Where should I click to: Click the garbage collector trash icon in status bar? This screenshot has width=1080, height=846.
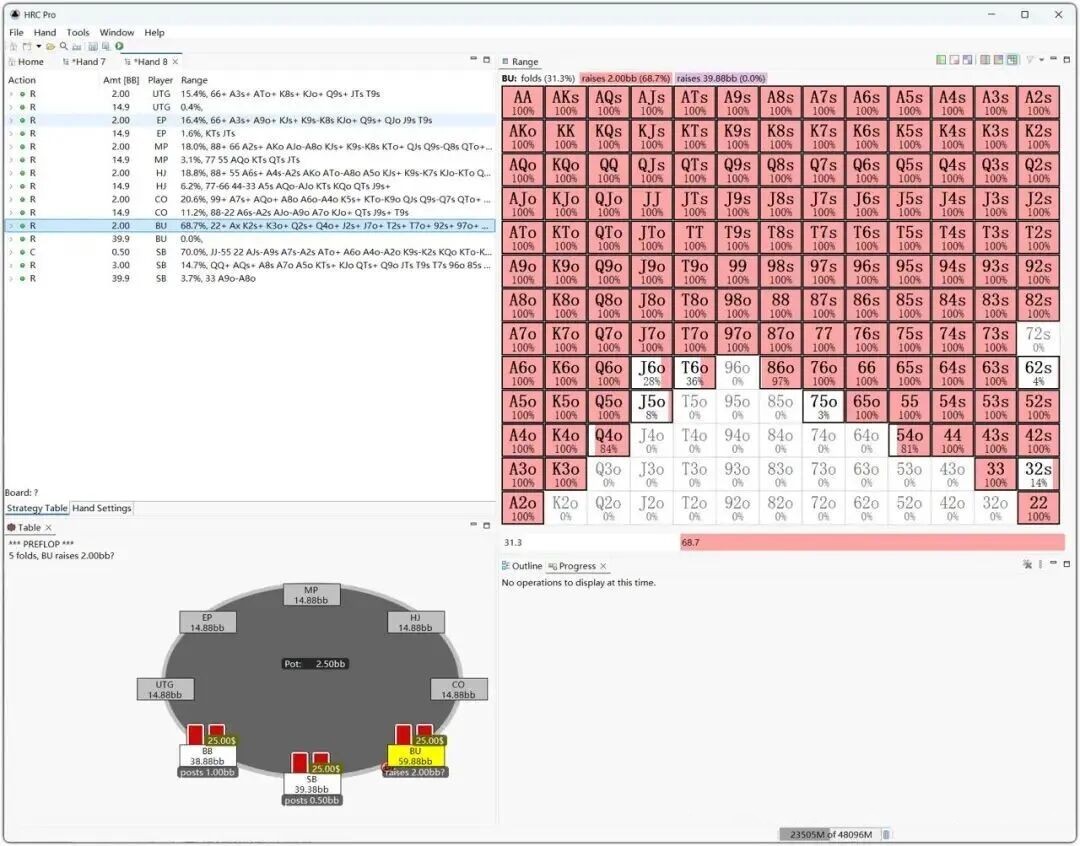[x=886, y=834]
